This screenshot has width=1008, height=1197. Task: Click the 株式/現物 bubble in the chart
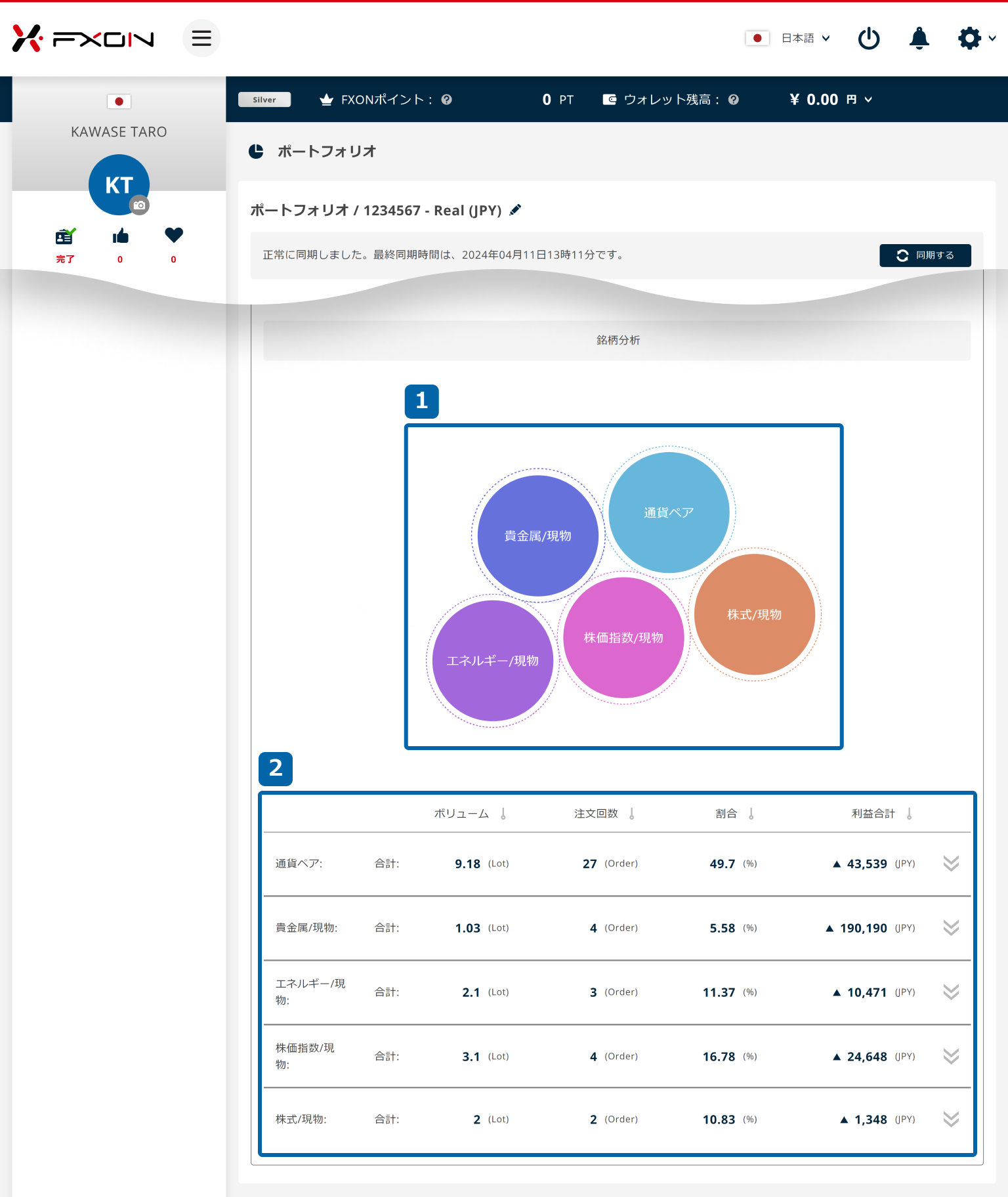coord(755,615)
